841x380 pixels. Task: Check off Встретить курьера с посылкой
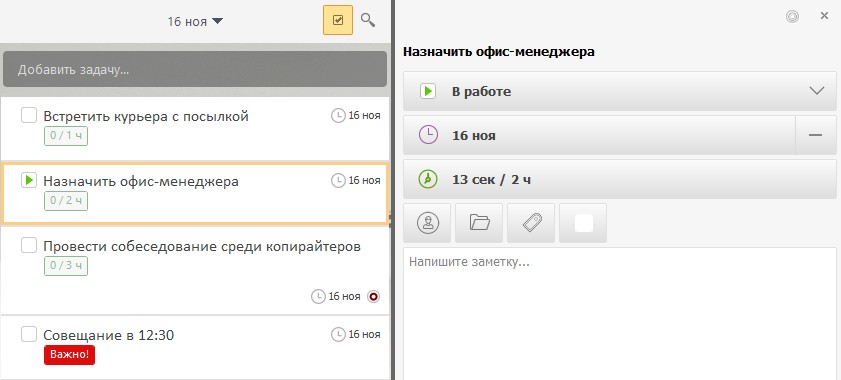coord(28,115)
